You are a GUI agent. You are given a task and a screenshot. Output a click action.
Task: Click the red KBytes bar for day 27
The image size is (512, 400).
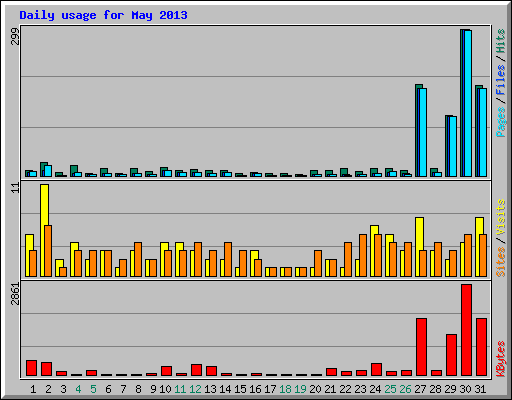pyautogui.click(x=421, y=347)
